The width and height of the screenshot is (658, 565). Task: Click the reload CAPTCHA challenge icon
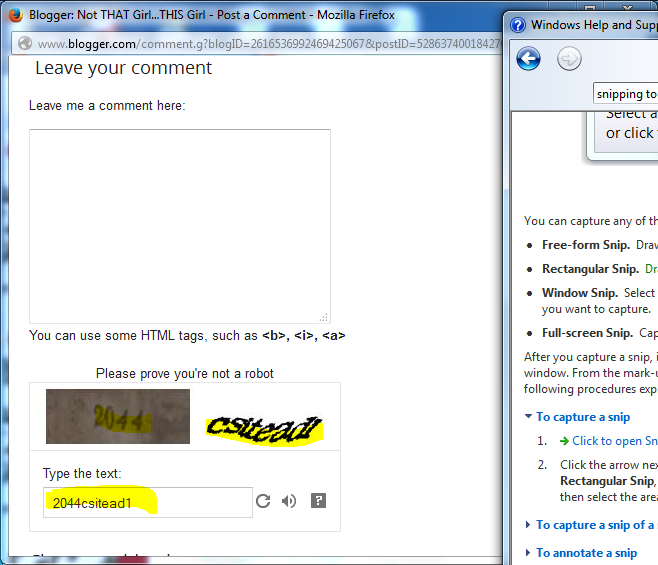pos(263,501)
